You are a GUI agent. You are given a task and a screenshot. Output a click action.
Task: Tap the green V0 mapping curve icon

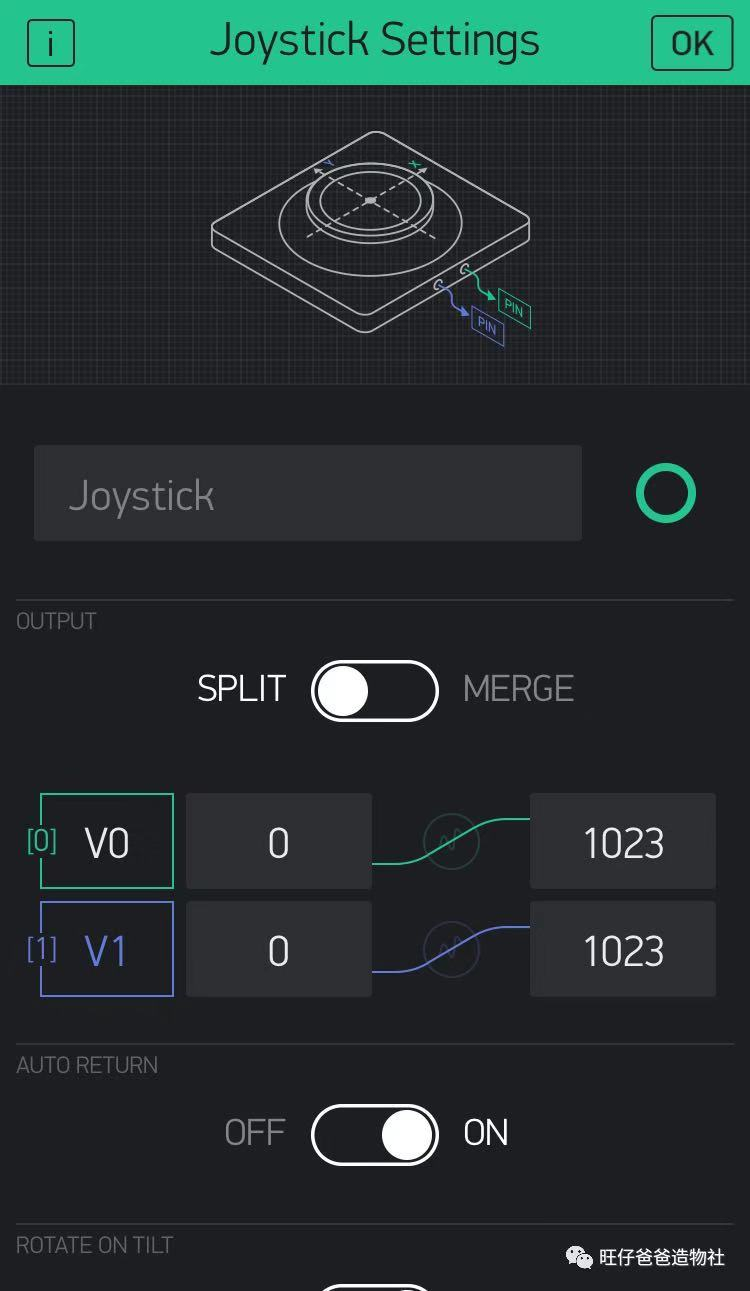tap(451, 841)
